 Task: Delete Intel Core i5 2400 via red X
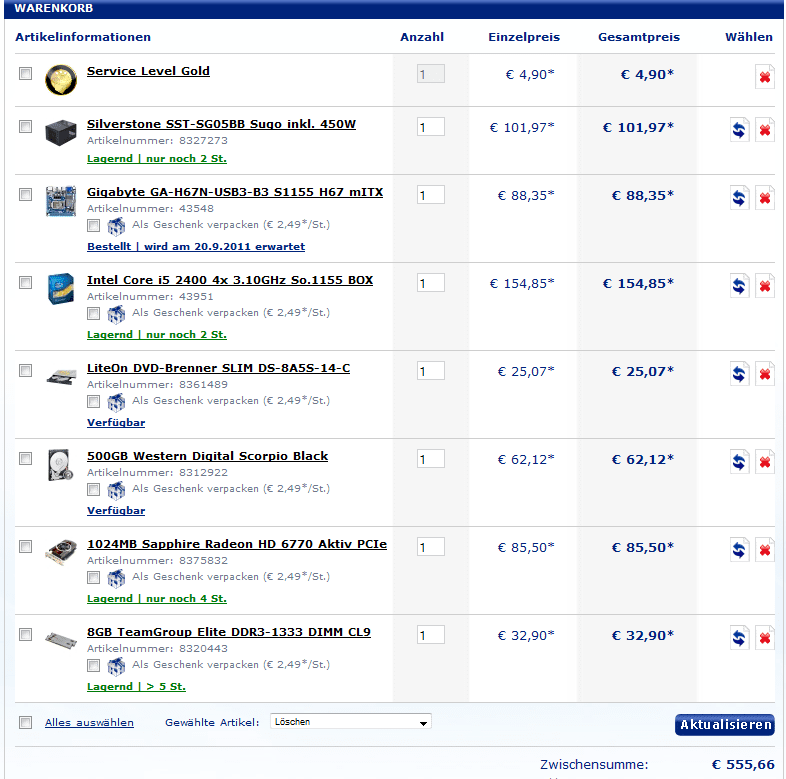coord(764,286)
